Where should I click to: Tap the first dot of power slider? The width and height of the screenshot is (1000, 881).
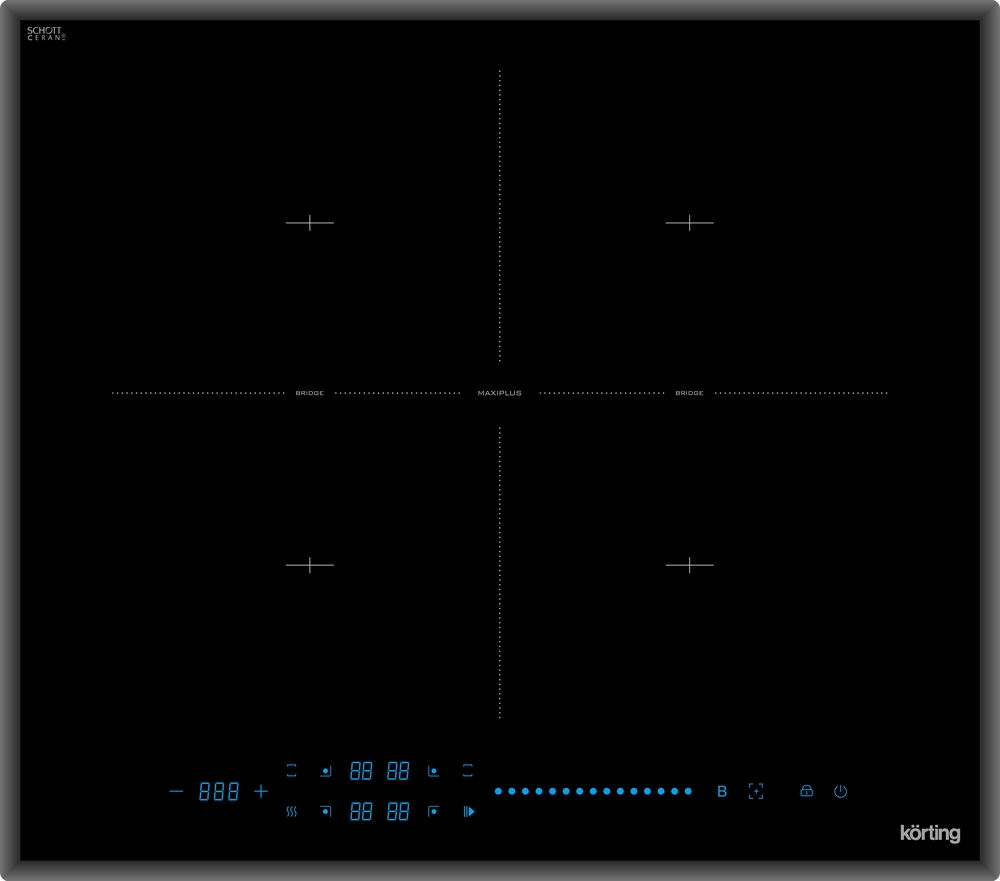tap(498, 791)
